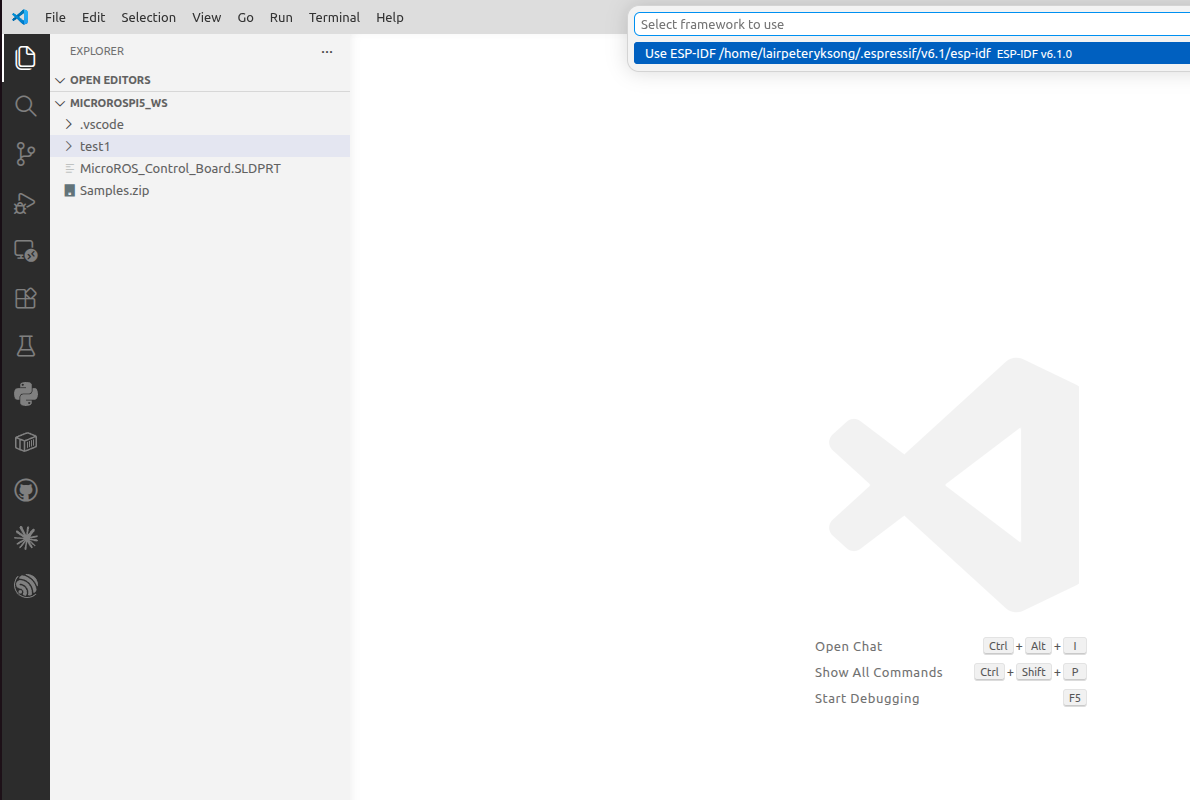The image size is (1190, 800).
Task: Open the View menu
Action: [x=206, y=17]
